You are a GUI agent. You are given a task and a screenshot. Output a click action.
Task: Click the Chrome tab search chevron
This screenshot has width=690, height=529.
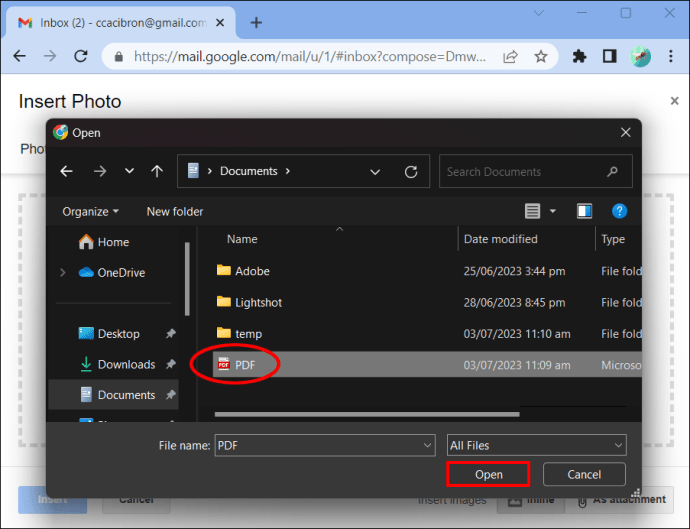click(x=539, y=13)
